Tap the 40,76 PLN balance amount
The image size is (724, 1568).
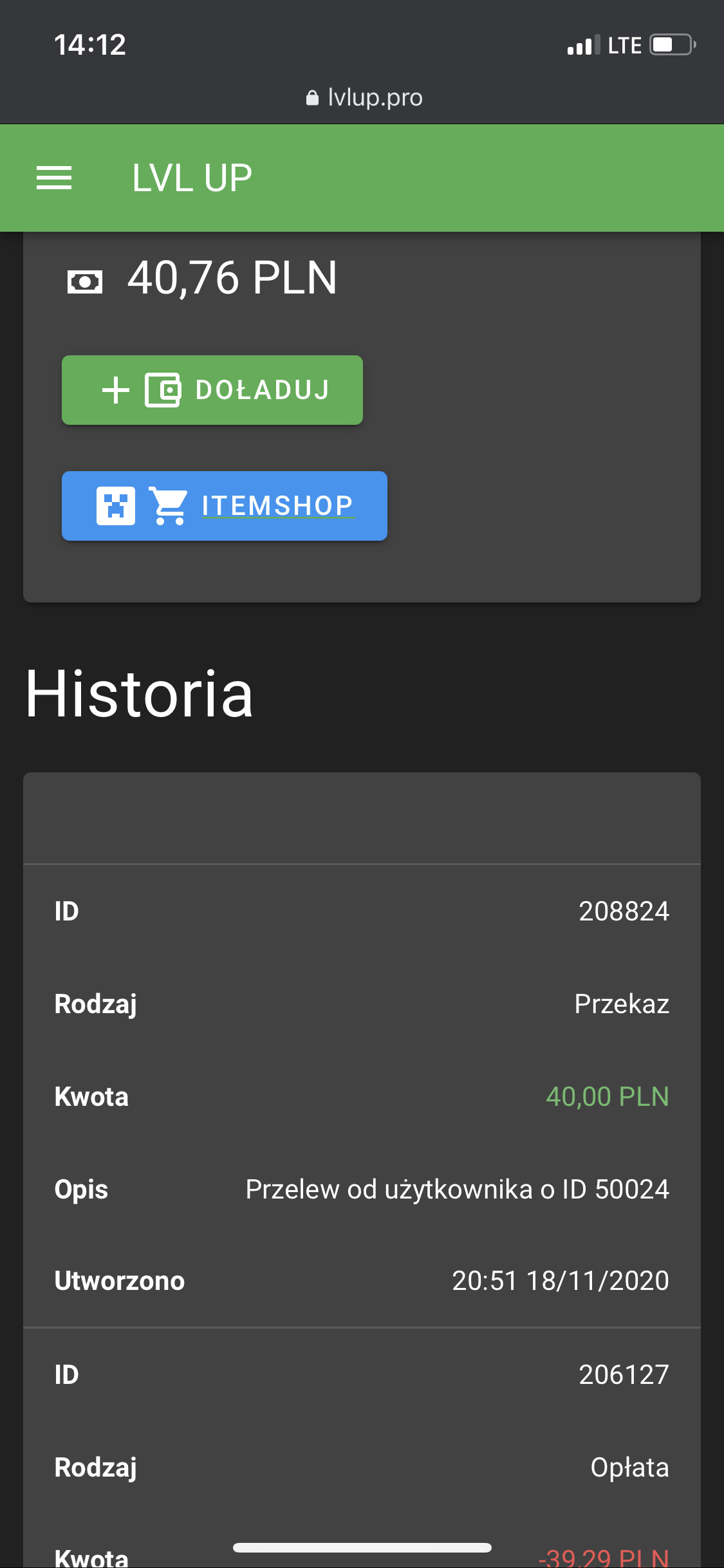point(232,278)
